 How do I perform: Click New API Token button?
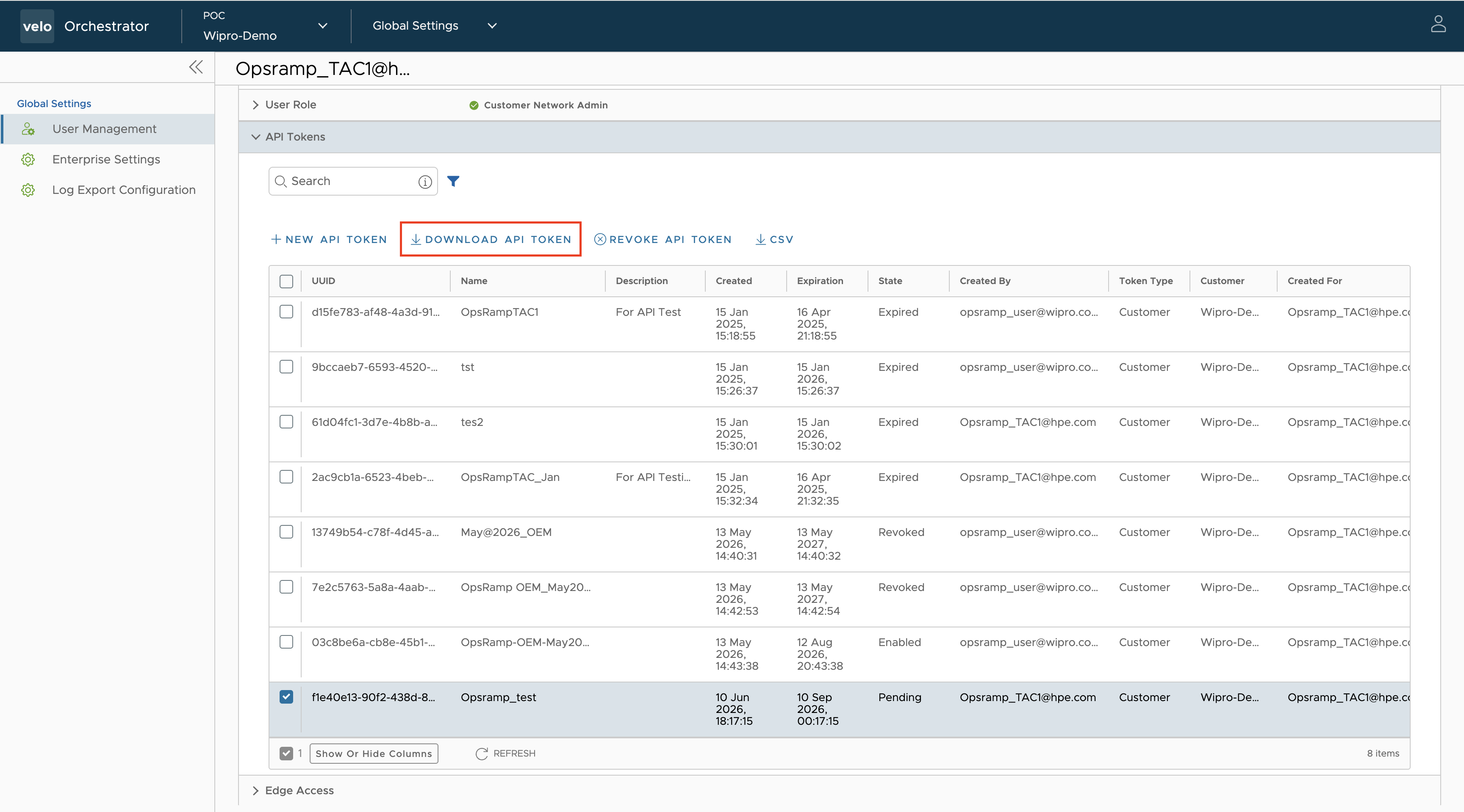(329, 240)
